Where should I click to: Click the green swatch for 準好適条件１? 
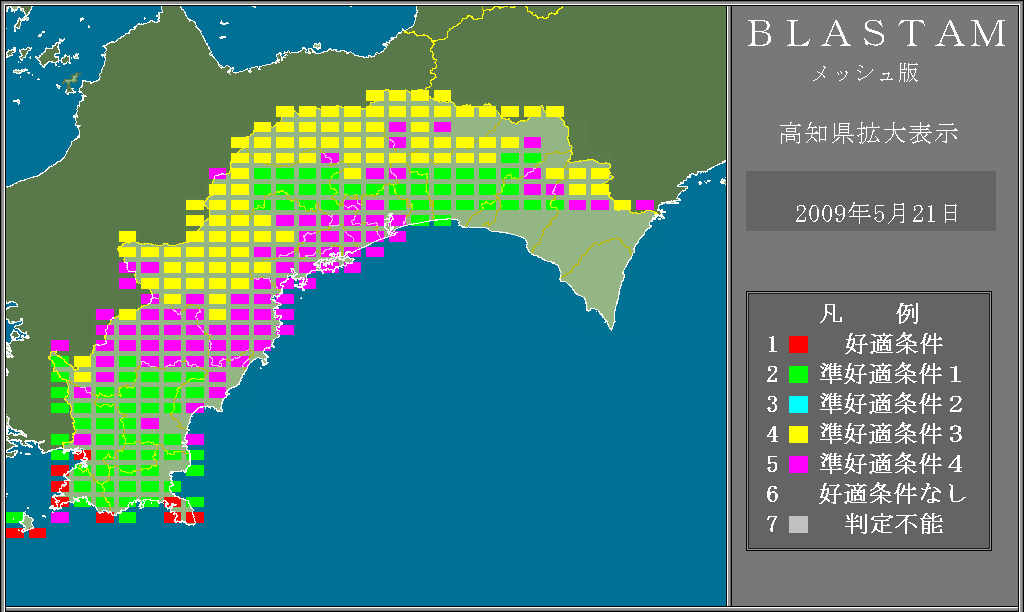coord(798,374)
